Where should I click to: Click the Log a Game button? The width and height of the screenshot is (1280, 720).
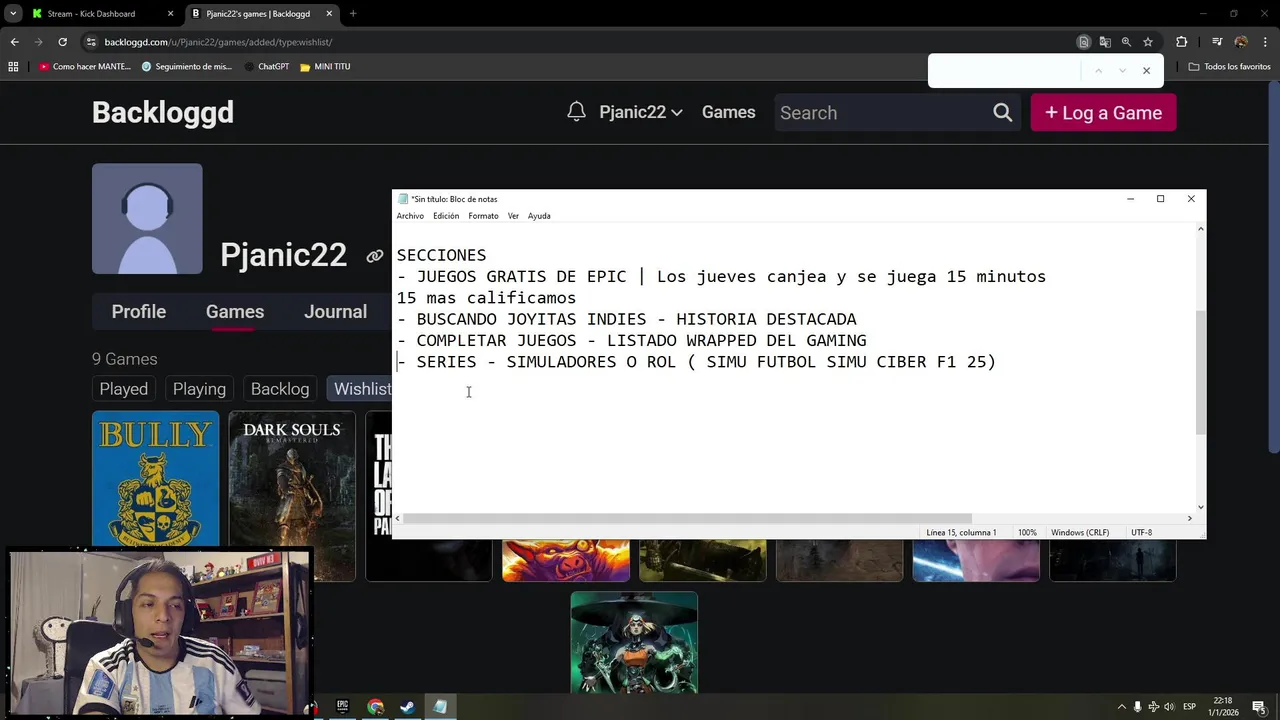click(1103, 112)
